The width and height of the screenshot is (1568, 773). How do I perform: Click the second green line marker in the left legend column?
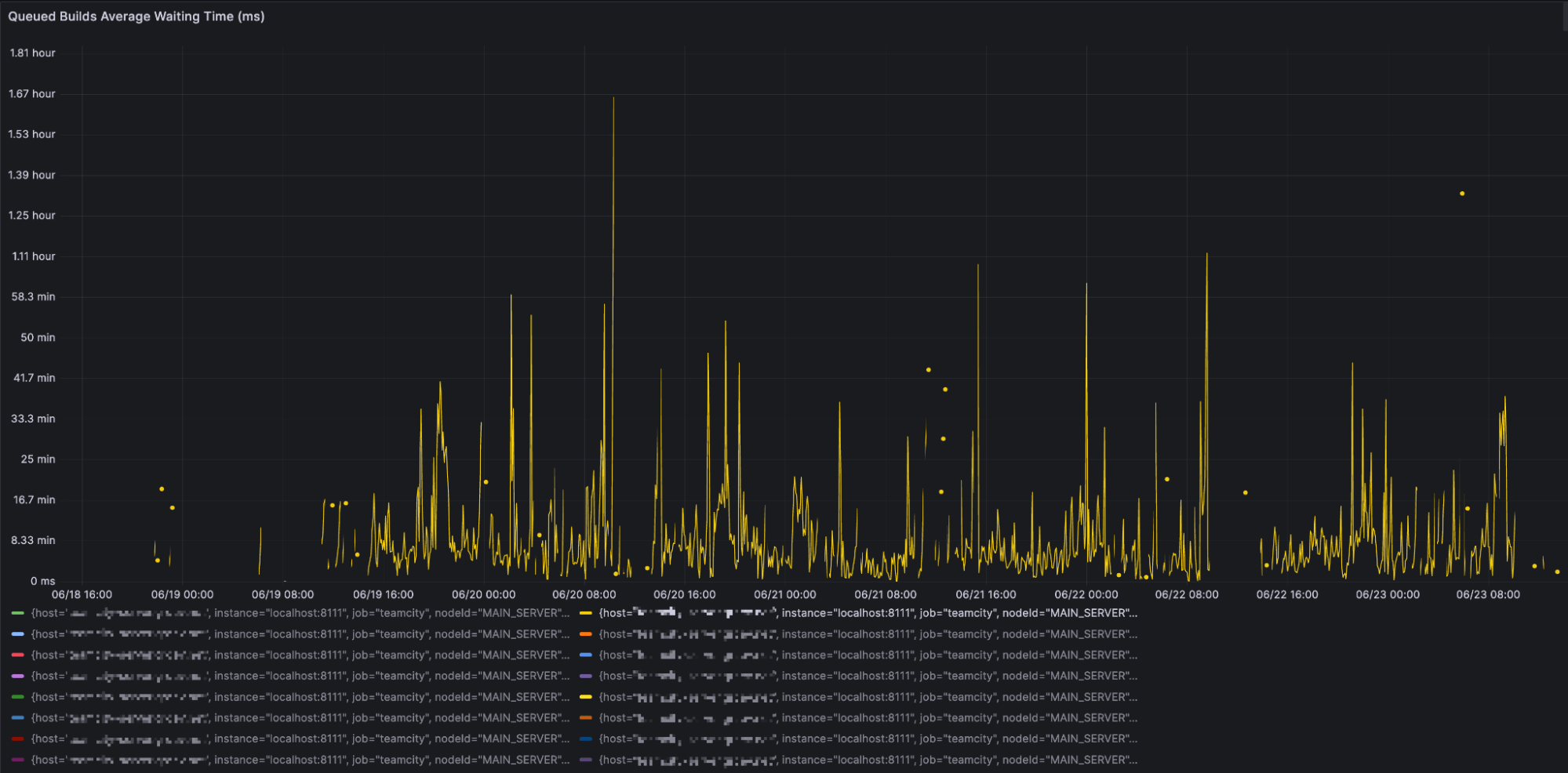[x=17, y=696]
